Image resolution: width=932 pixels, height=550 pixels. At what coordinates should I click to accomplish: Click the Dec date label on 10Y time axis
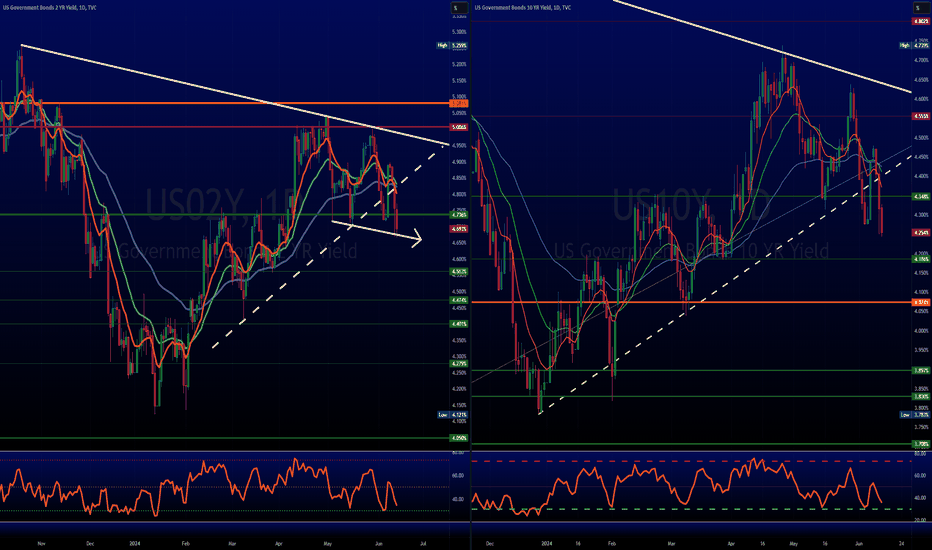click(x=489, y=543)
